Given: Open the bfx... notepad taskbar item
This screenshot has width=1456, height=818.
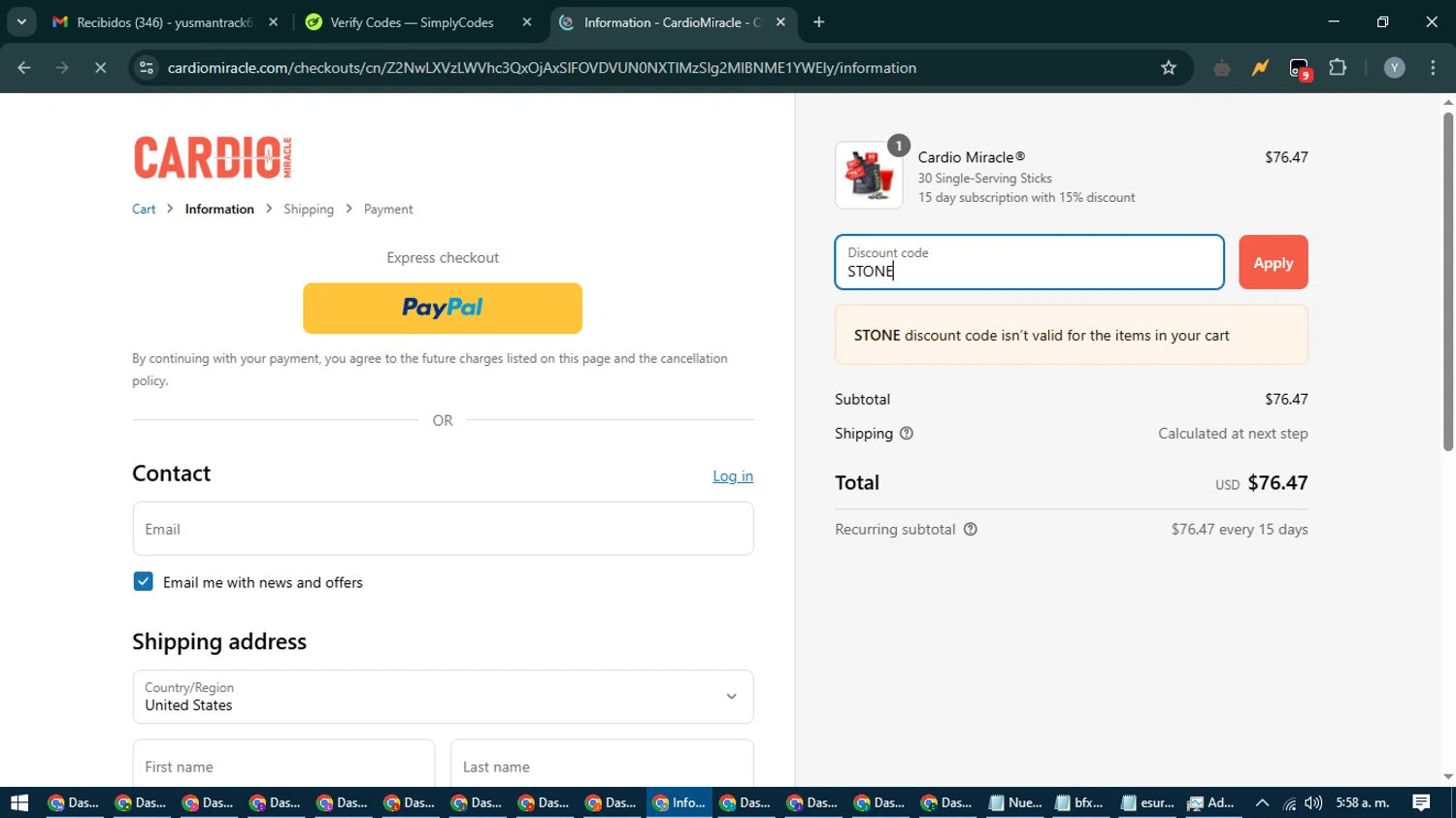Looking at the screenshot, I should [1081, 802].
